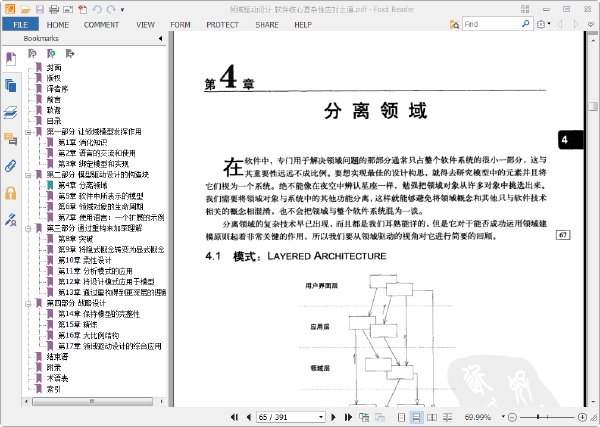Open the Comments sidebar panel icon
This screenshot has height=427, width=600.
click(11, 139)
